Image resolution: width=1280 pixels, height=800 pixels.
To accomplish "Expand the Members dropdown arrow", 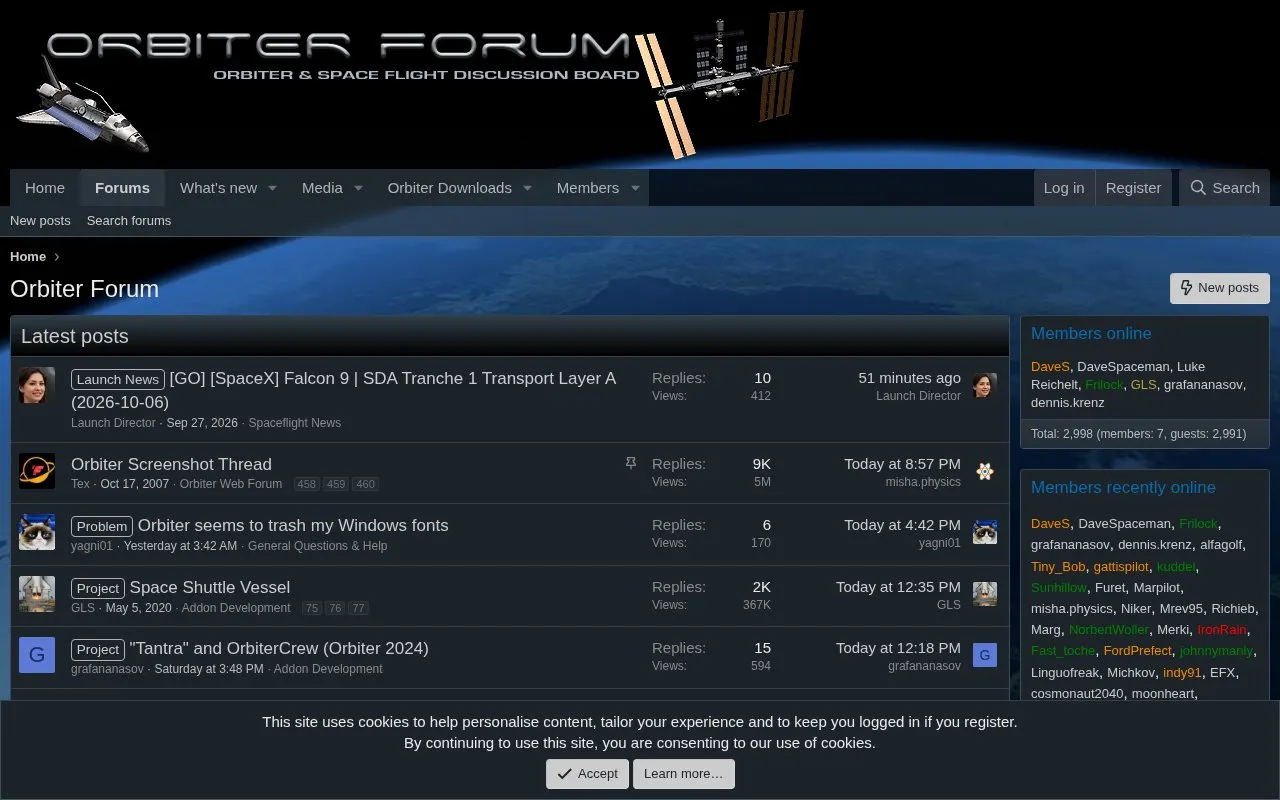I will 635,188.
